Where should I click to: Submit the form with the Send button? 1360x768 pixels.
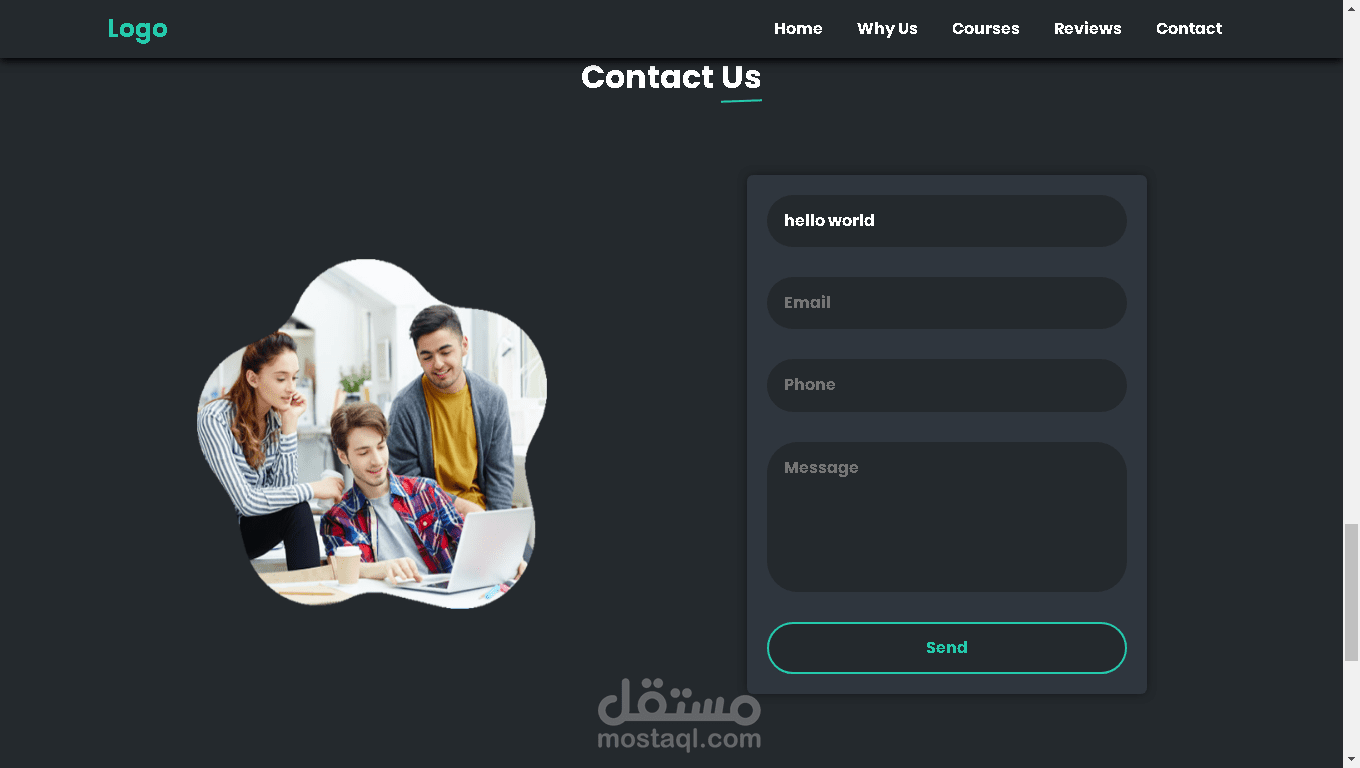click(x=946, y=648)
